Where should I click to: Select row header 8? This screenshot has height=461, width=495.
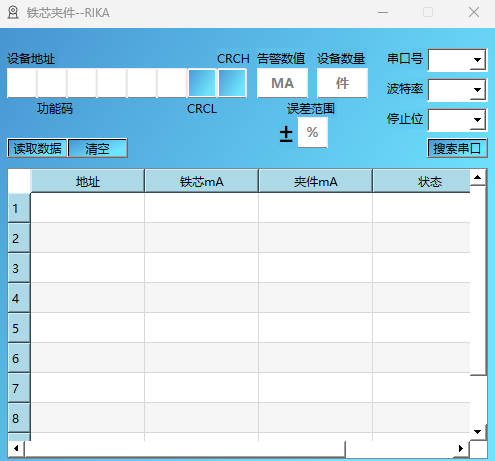(19, 418)
